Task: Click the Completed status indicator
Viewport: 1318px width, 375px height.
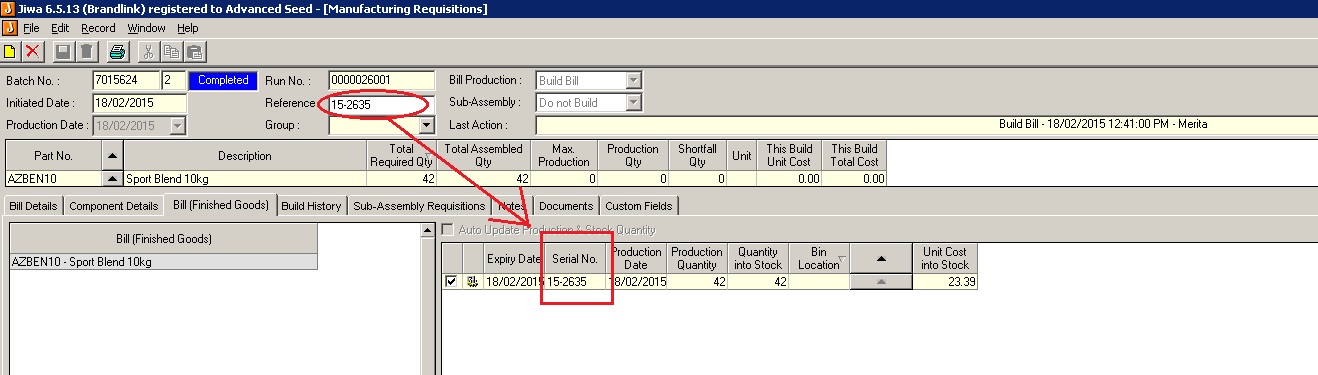Action: click(223, 80)
